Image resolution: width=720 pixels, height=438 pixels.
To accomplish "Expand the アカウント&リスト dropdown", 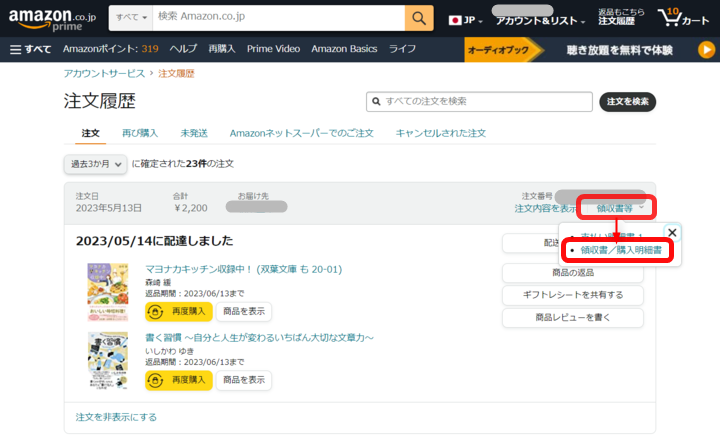I will coord(540,21).
